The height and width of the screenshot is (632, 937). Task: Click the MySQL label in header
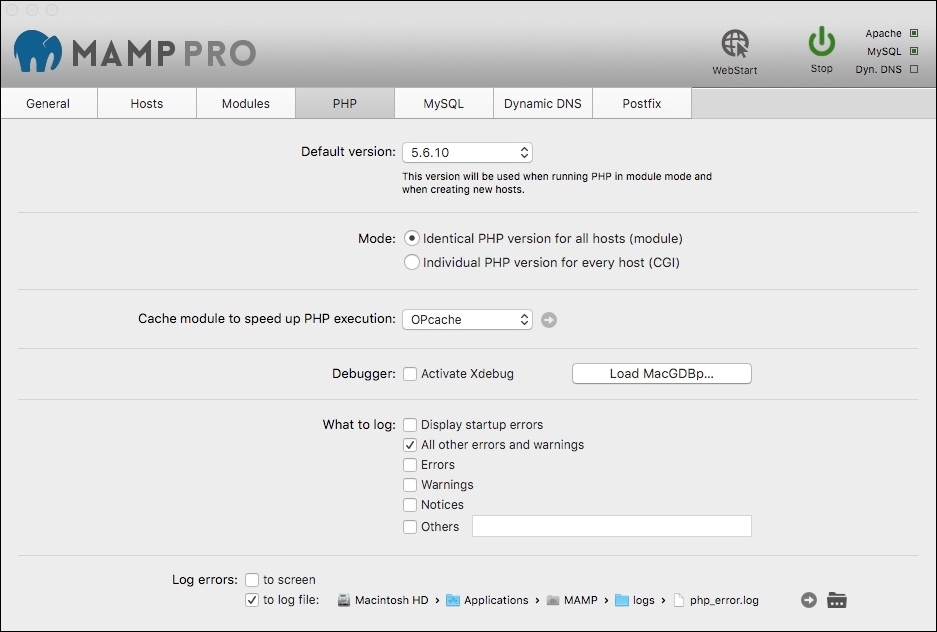(884, 51)
